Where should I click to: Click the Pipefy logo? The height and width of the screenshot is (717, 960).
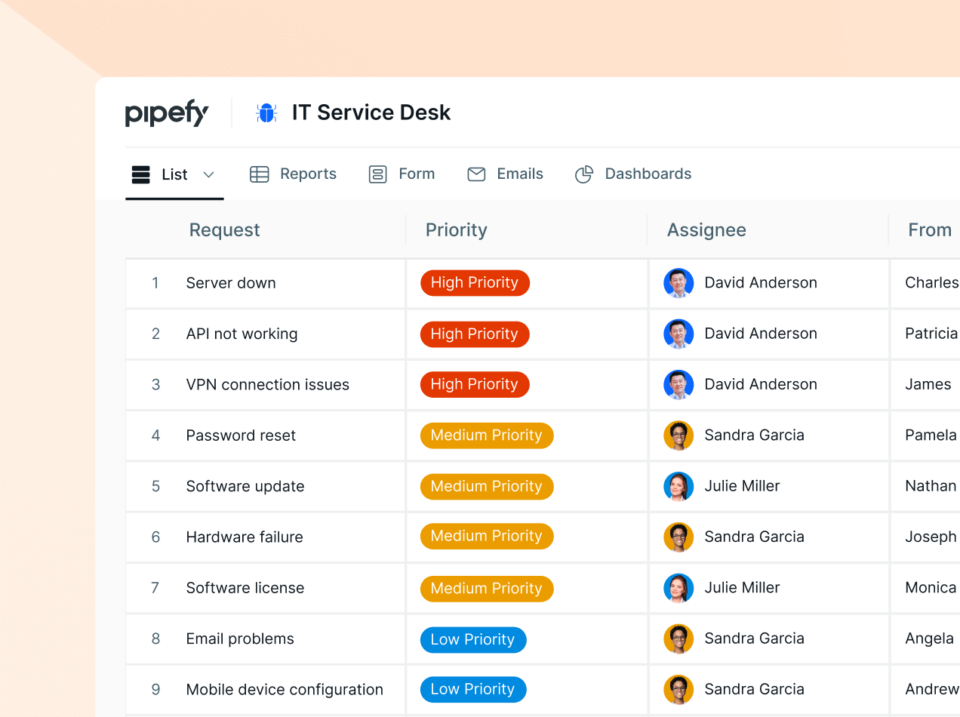(x=166, y=113)
